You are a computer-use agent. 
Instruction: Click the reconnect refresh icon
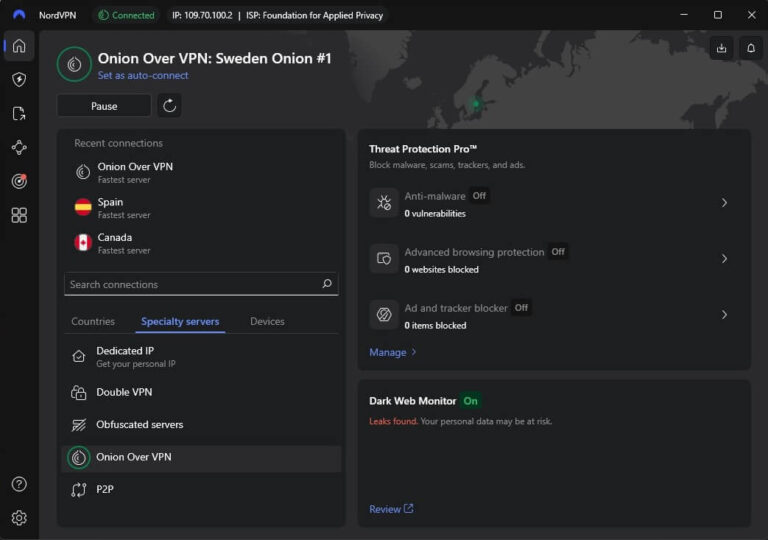(169, 105)
